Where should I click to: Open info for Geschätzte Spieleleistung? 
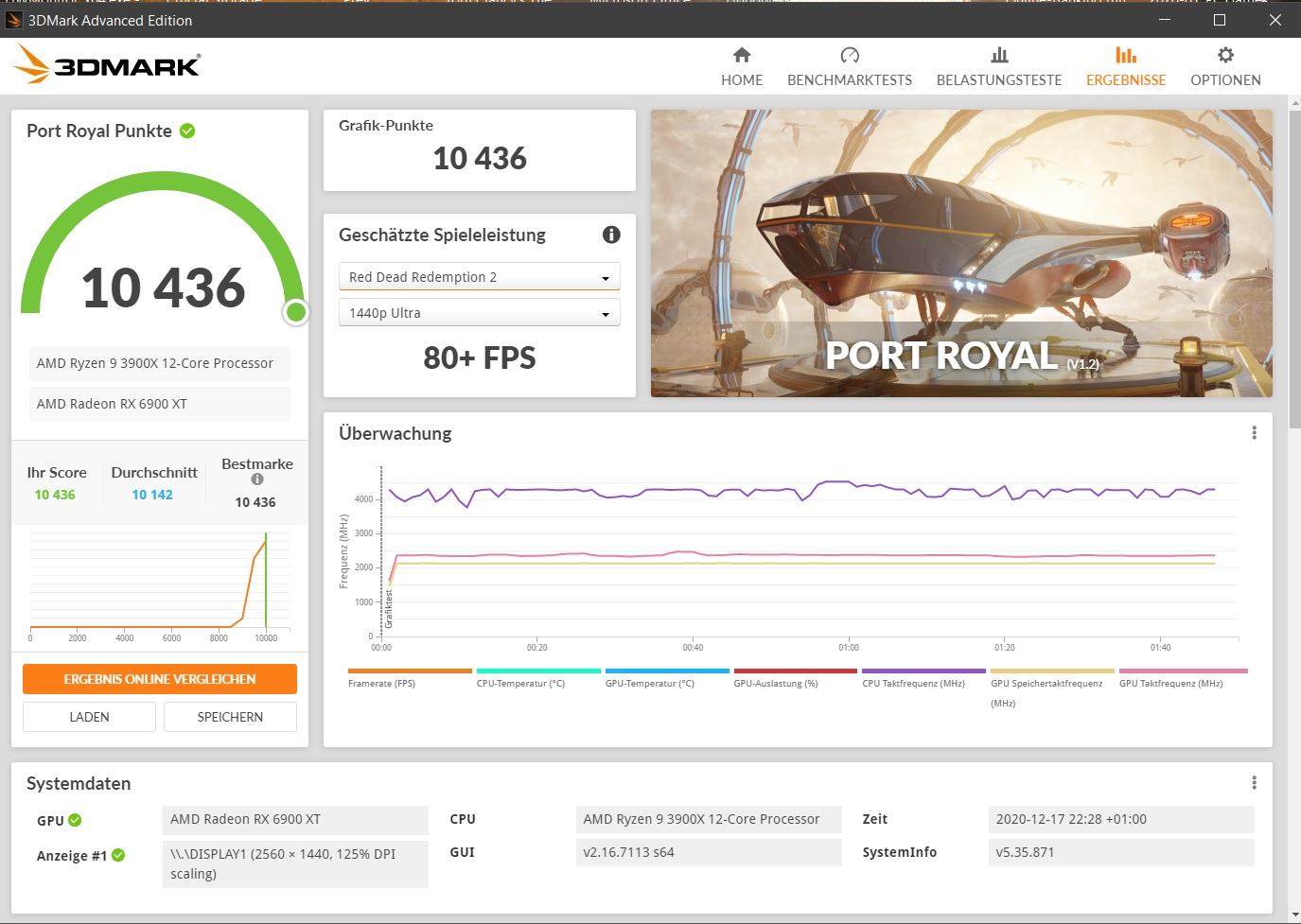611,235
